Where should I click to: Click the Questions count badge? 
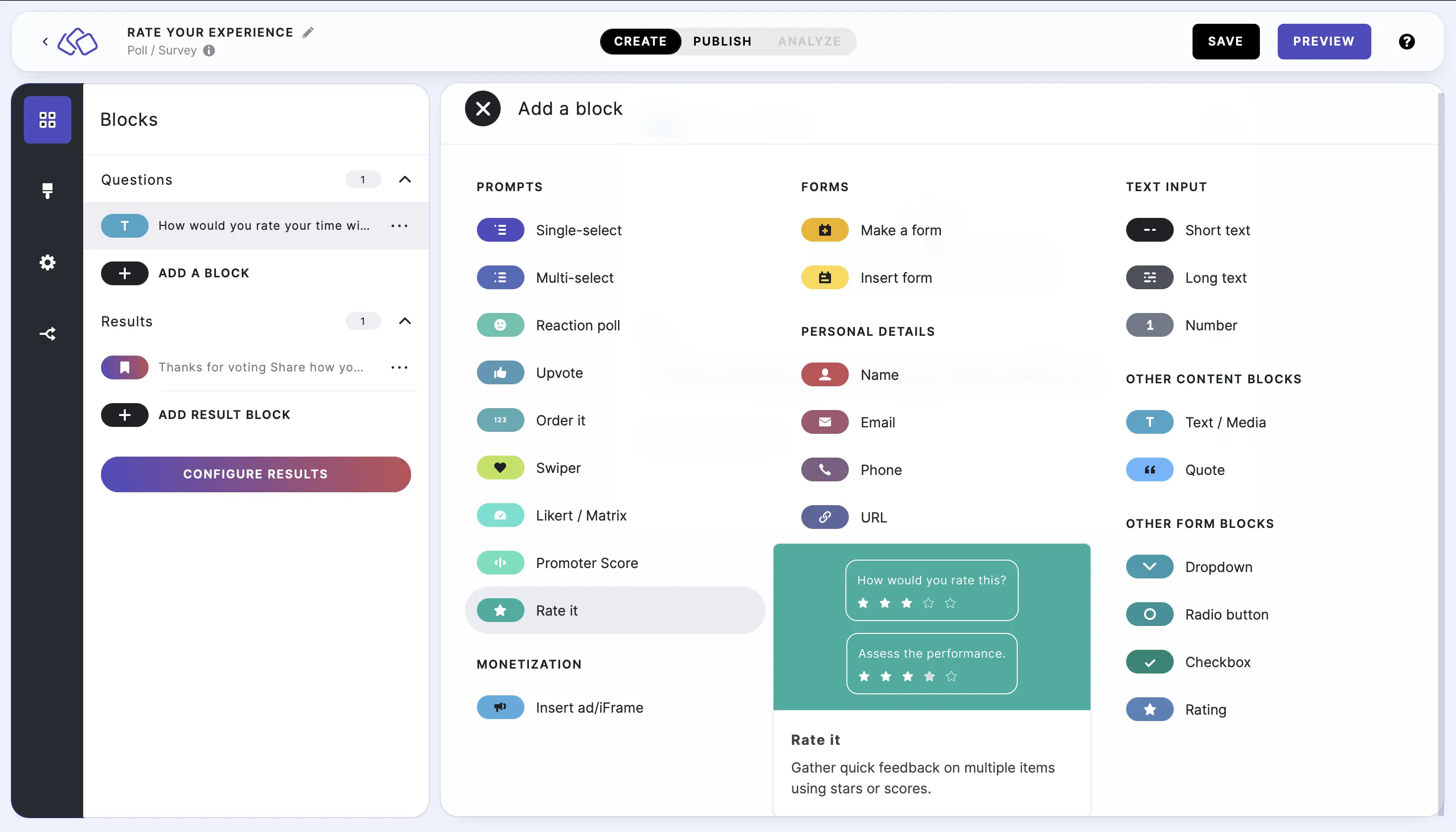[363, 179]
